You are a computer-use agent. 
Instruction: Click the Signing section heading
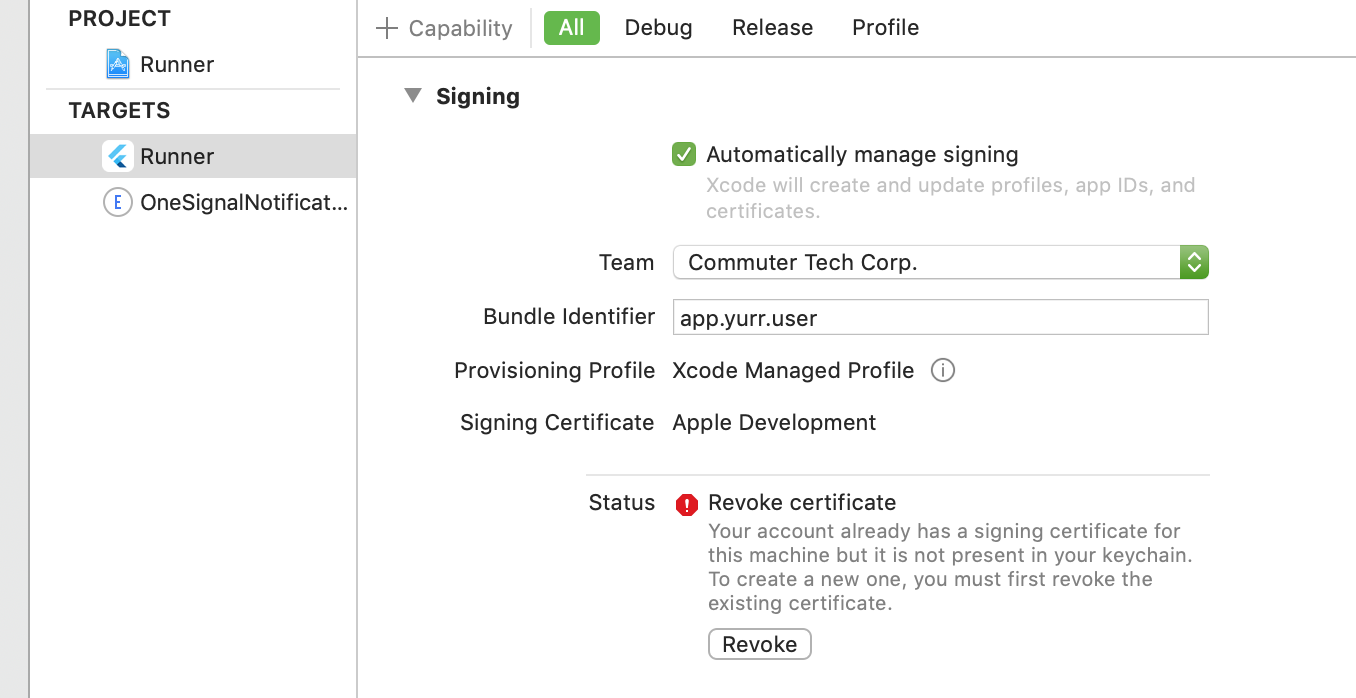pyautogui.click(x=478, y=96)
